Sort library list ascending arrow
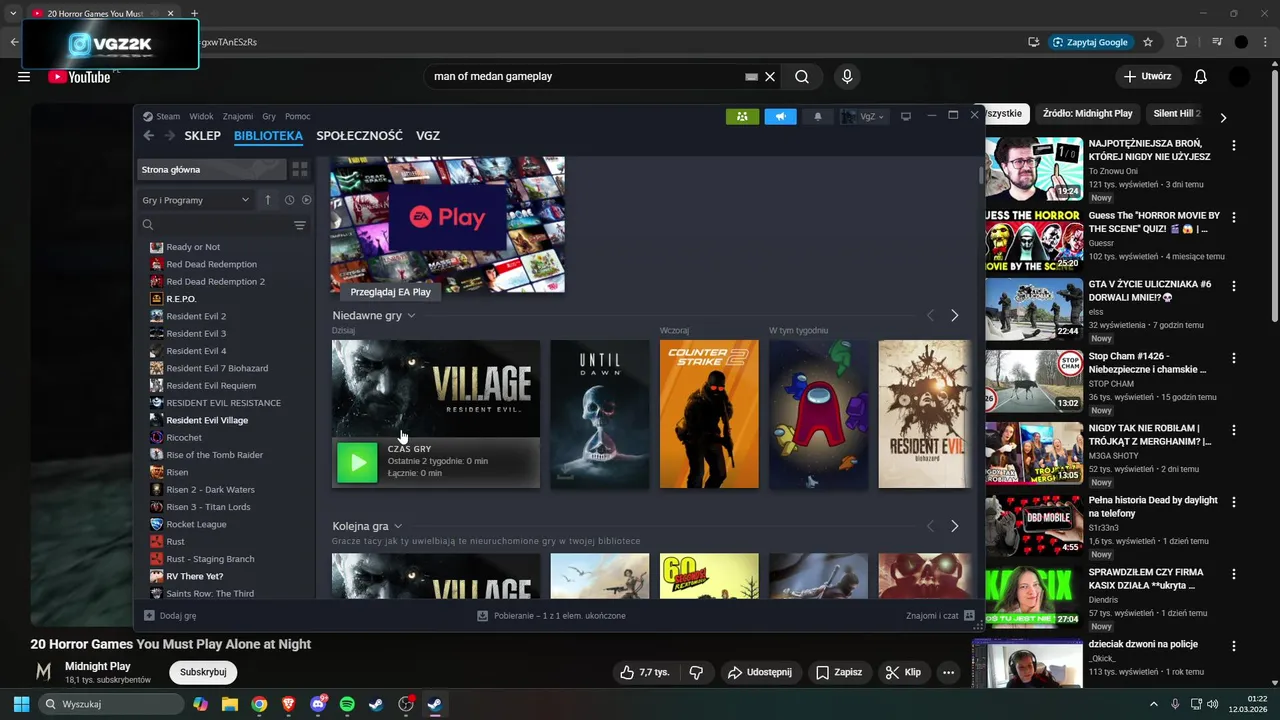Image resolution: width=1280 pixels, height=720 pixels. coord(268,200)
